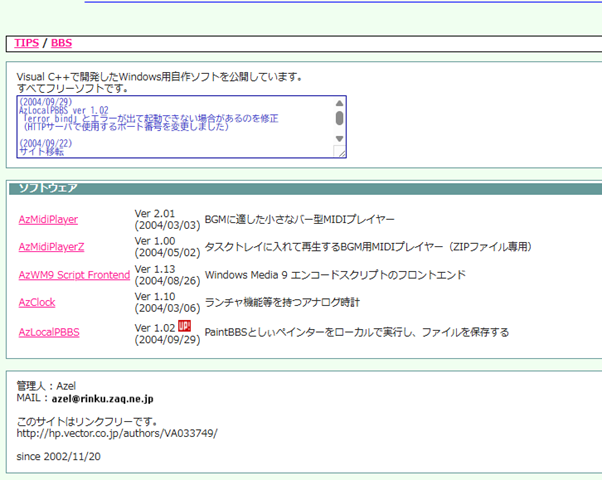Screen dimensions: 602x480
Task: Open the AzMidiPlayerZ software page
Action: tap(51, 247)
